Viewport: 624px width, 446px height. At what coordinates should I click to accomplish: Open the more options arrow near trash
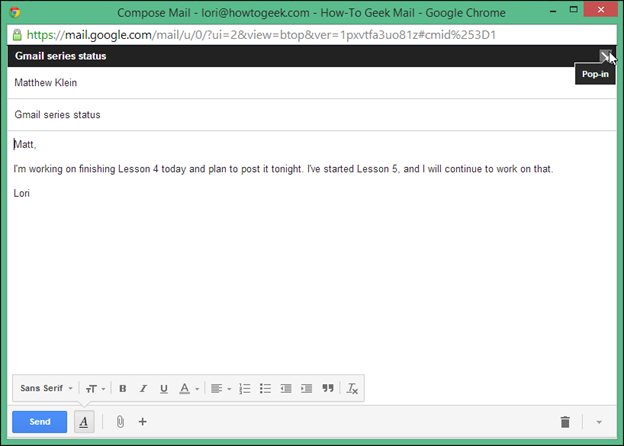coord(599,422)
